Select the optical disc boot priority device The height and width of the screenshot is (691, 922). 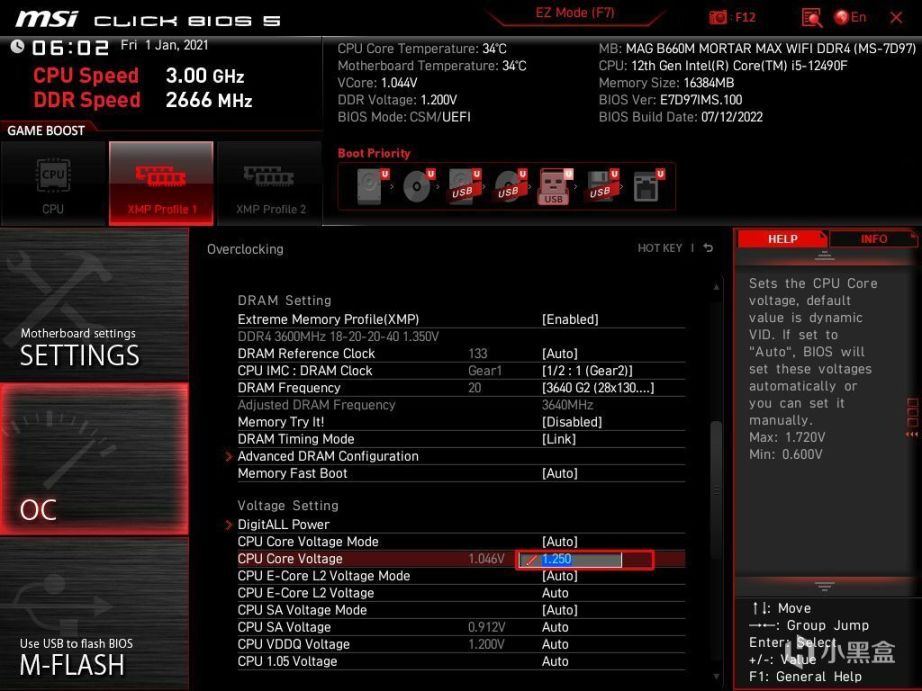pos(418,186)
